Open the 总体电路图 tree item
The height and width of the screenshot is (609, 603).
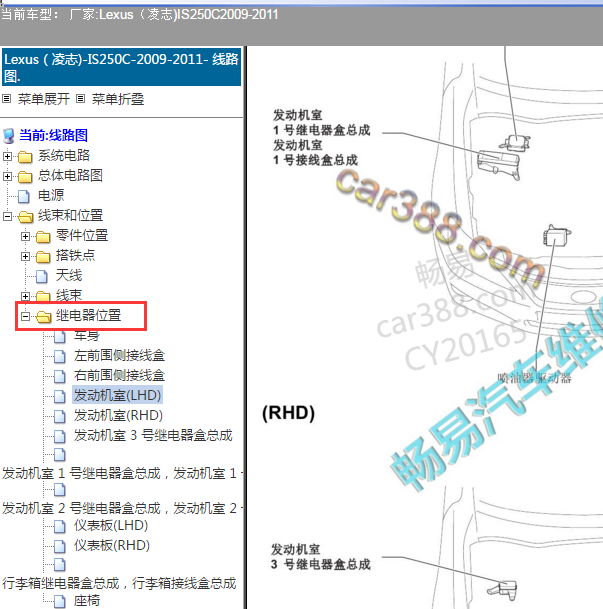click(x=70, y=176)
